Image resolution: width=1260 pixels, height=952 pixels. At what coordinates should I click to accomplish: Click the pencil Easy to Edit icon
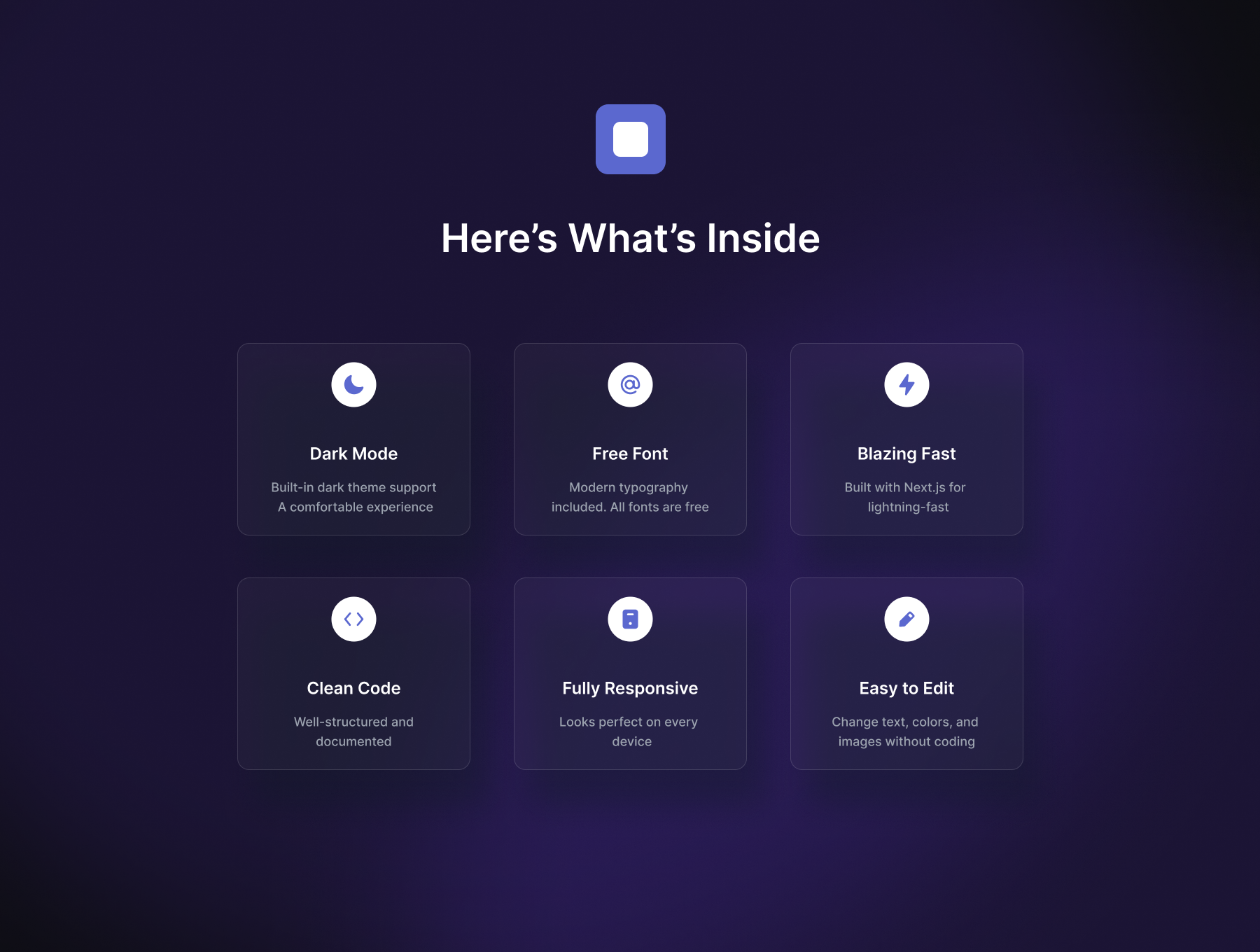906,619
